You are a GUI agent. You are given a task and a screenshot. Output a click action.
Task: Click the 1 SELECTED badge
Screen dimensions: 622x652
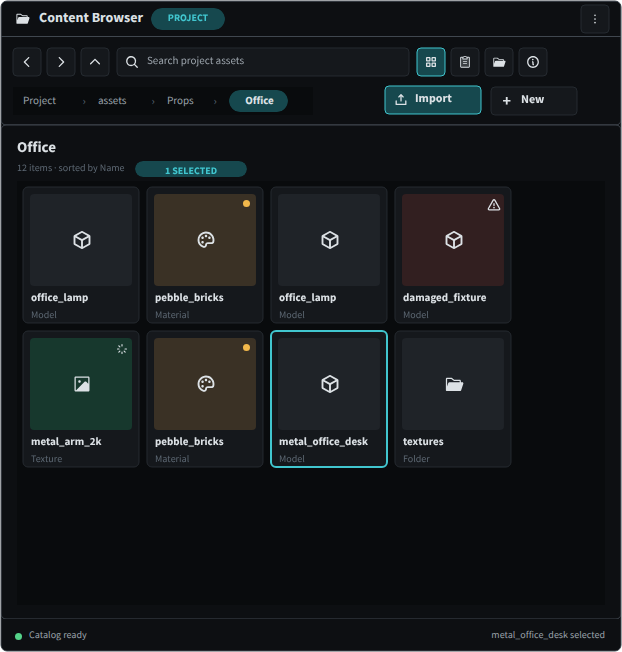click(x=191, y=170)
